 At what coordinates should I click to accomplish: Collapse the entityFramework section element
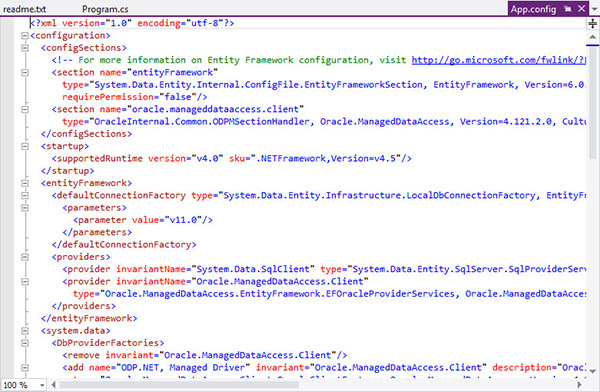25,72
